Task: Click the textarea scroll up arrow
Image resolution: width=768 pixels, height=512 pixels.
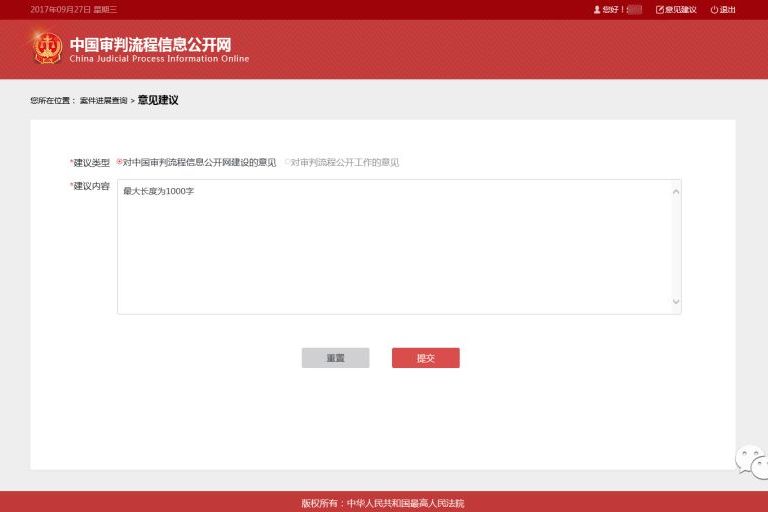Action: (676, 191)
